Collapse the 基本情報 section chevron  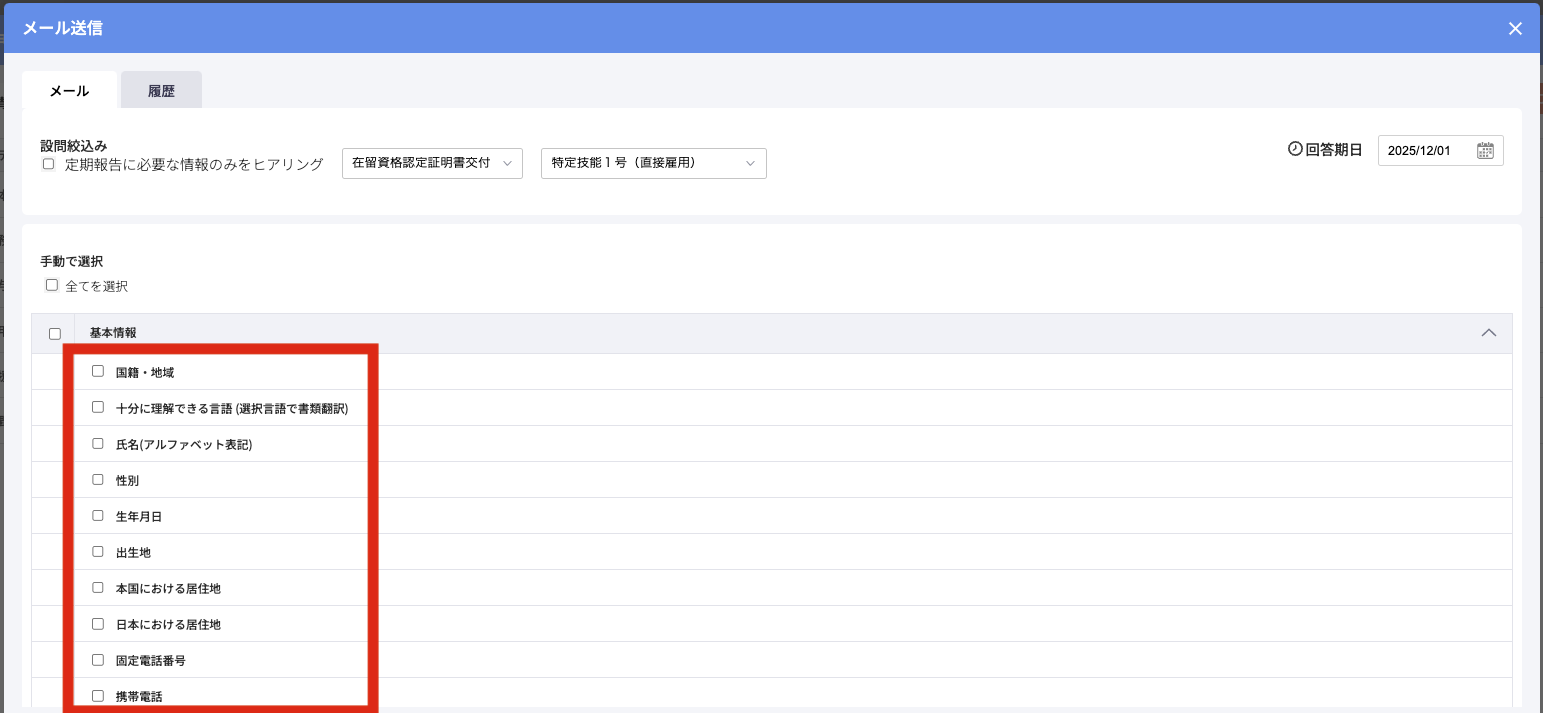[x=1488, y=333]
